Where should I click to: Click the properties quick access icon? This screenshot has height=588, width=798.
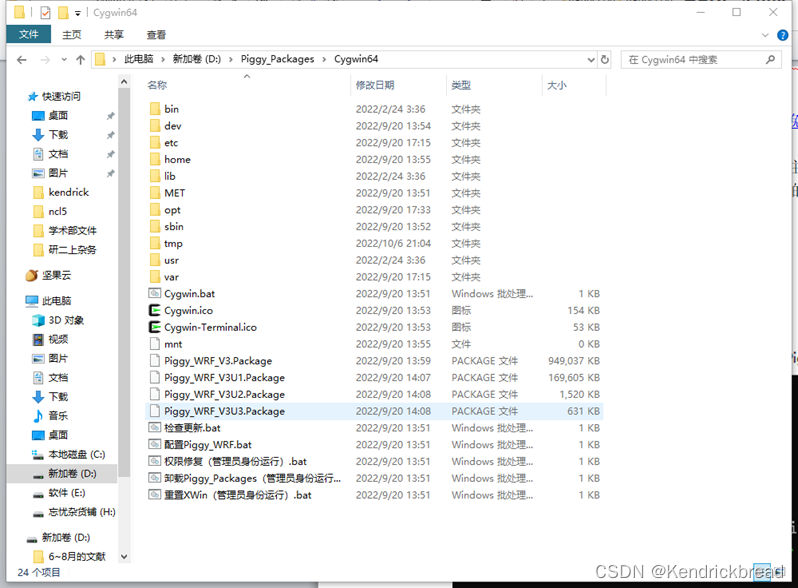pos(45,13)
